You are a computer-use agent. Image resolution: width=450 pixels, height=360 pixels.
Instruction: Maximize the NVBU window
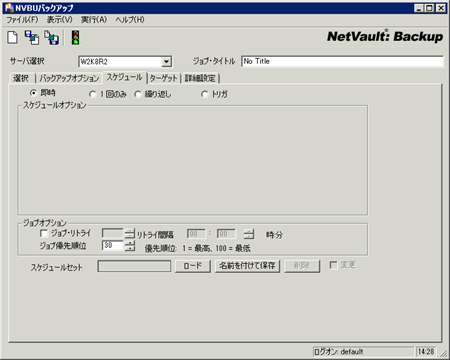pos(429,8)
